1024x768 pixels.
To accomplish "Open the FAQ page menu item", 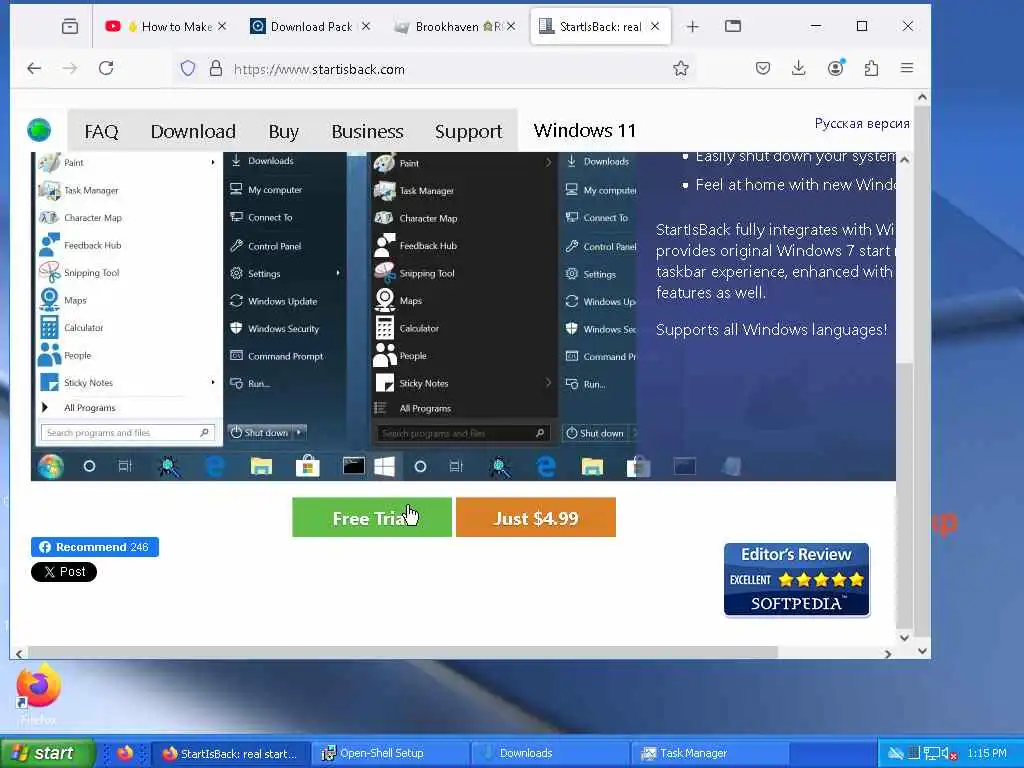I will pos(101,131).
